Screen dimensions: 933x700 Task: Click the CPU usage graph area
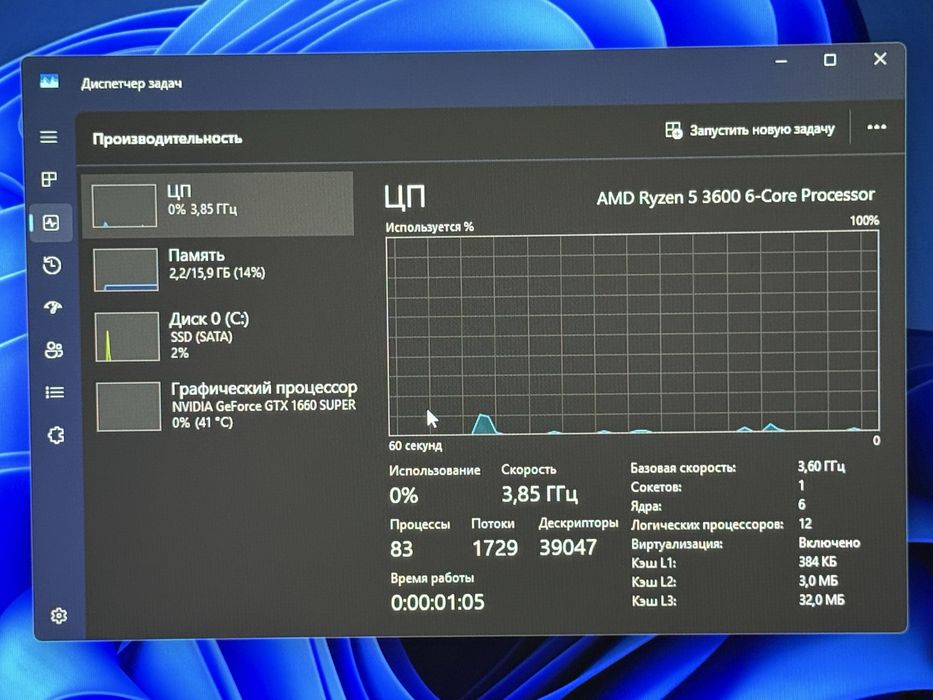click(633, 334)
